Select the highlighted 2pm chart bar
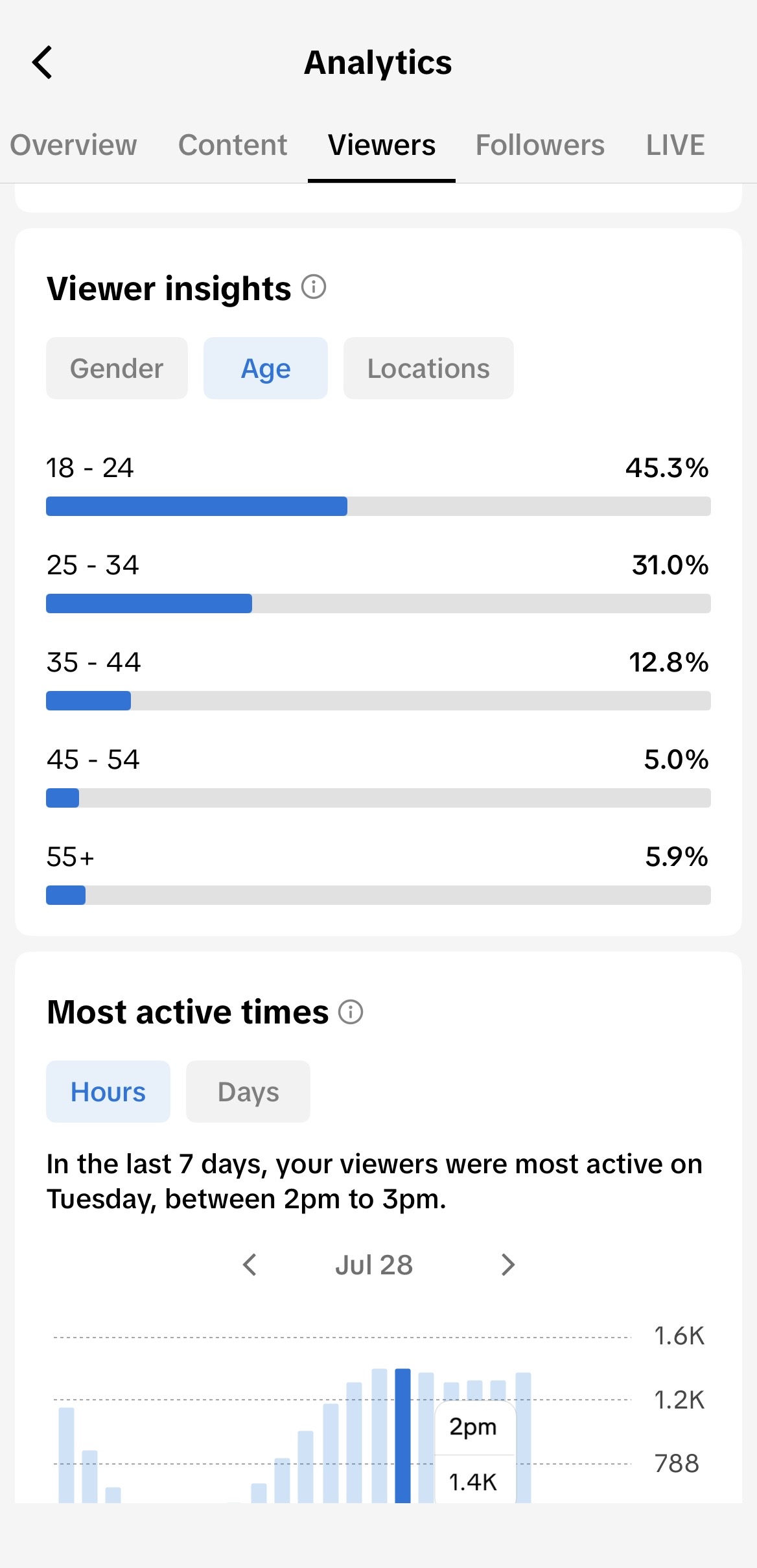 tap(402, 1436)
